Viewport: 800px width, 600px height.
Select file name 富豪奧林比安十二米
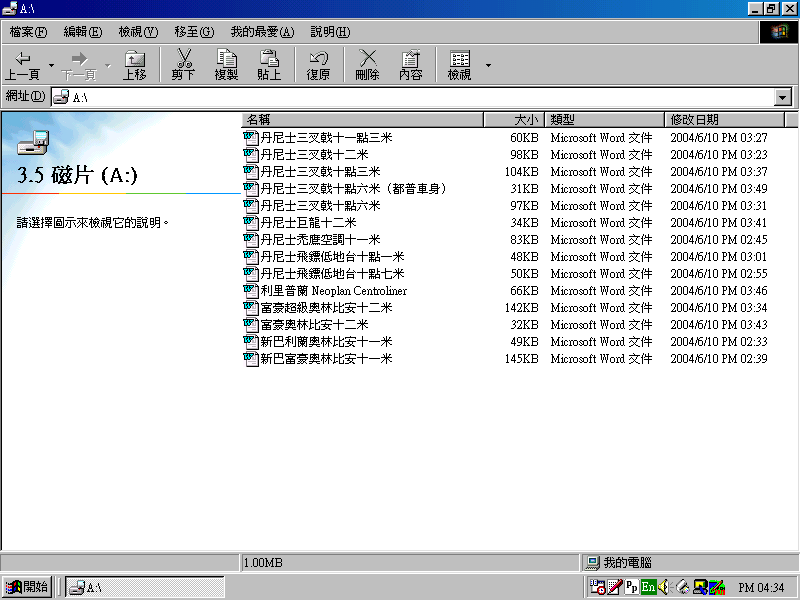tap(314, 325)
